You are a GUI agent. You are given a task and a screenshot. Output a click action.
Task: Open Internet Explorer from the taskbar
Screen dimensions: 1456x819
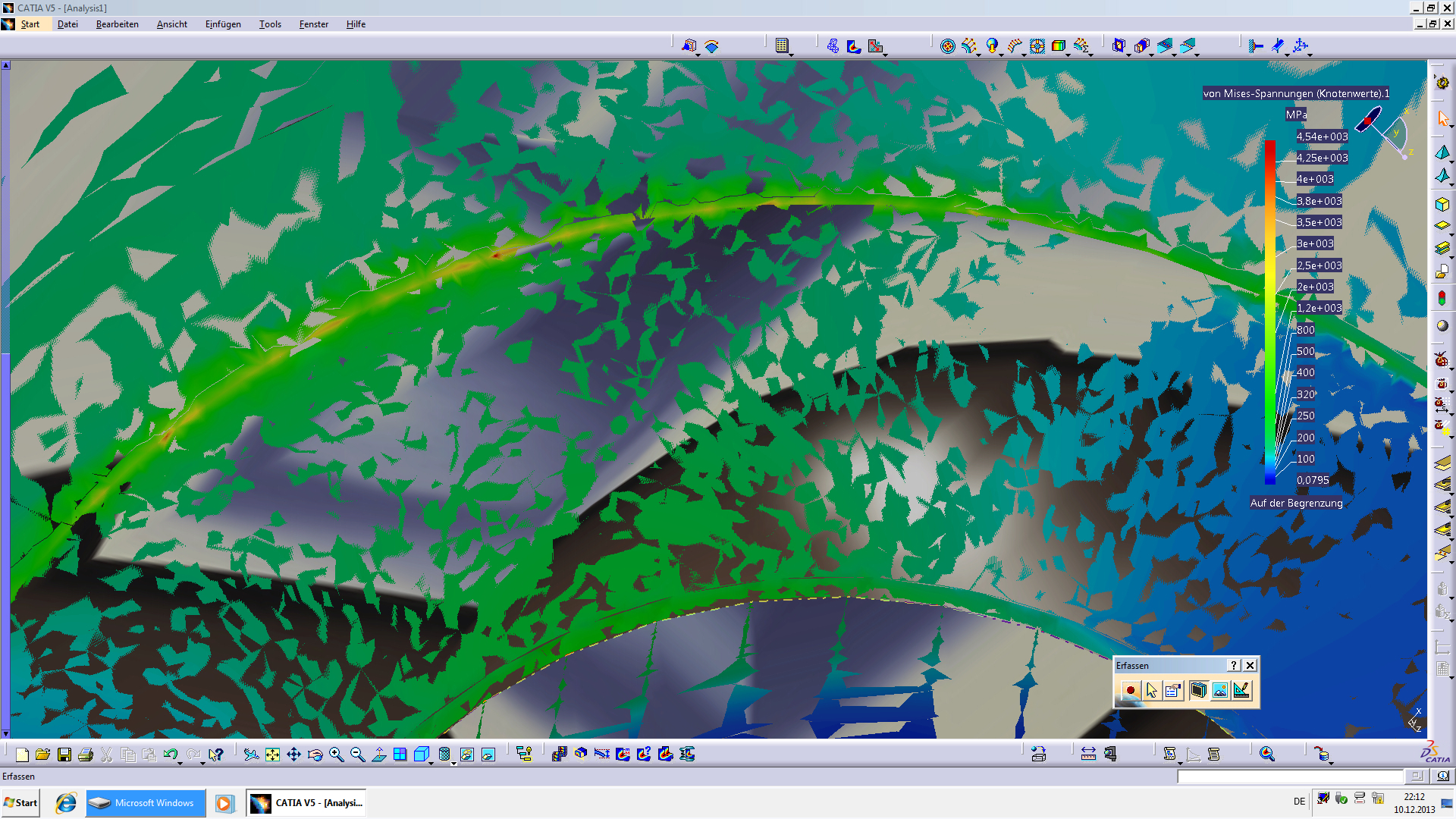pyautogui.click(x=66, y=803)
